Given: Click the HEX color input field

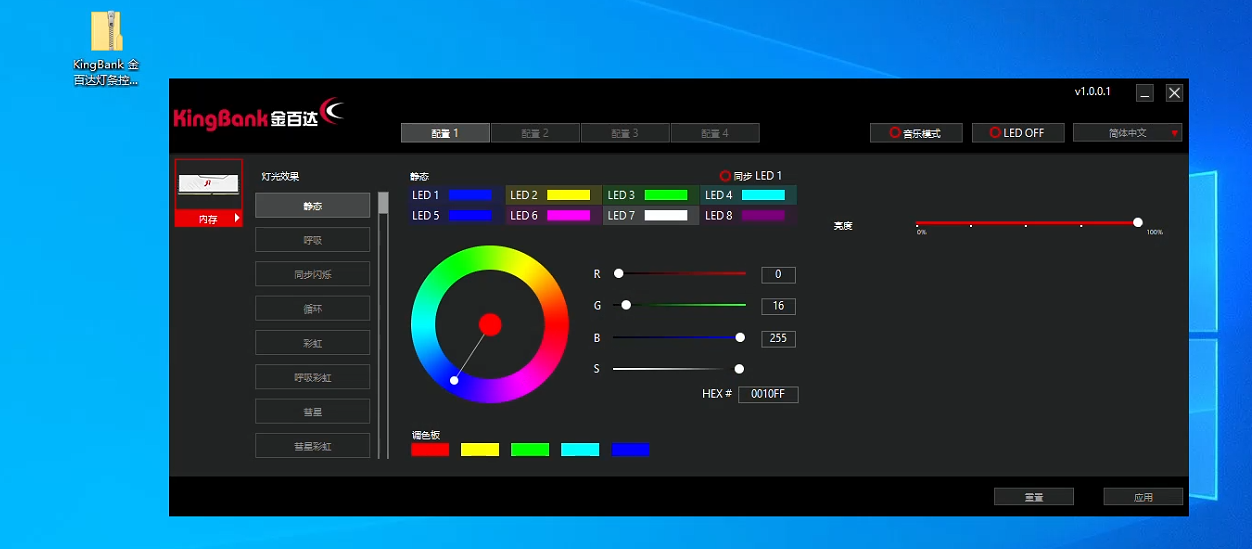Looking at the screenshot, I should coord(768,395).
